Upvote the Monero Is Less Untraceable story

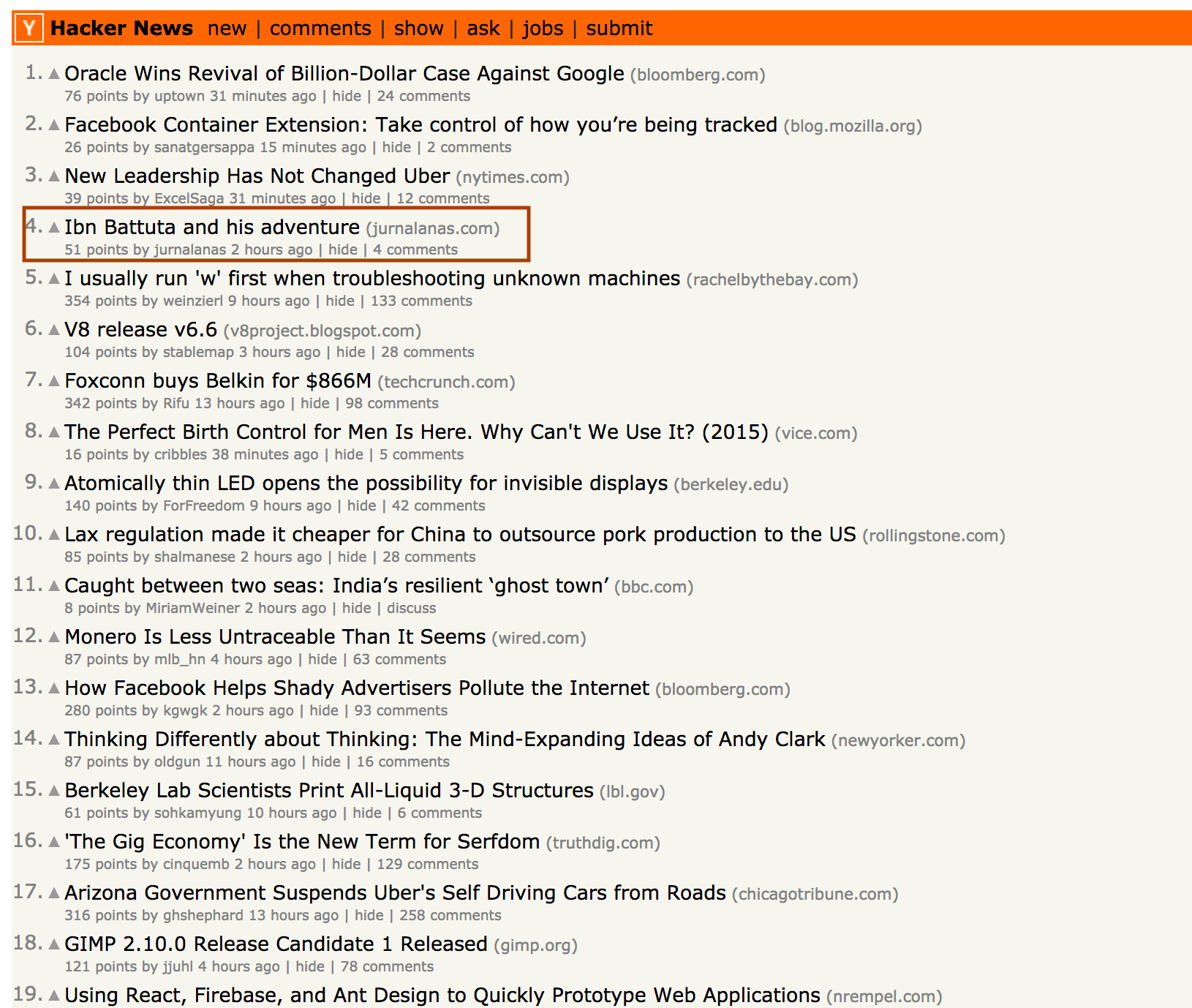(x=54, y=637)
